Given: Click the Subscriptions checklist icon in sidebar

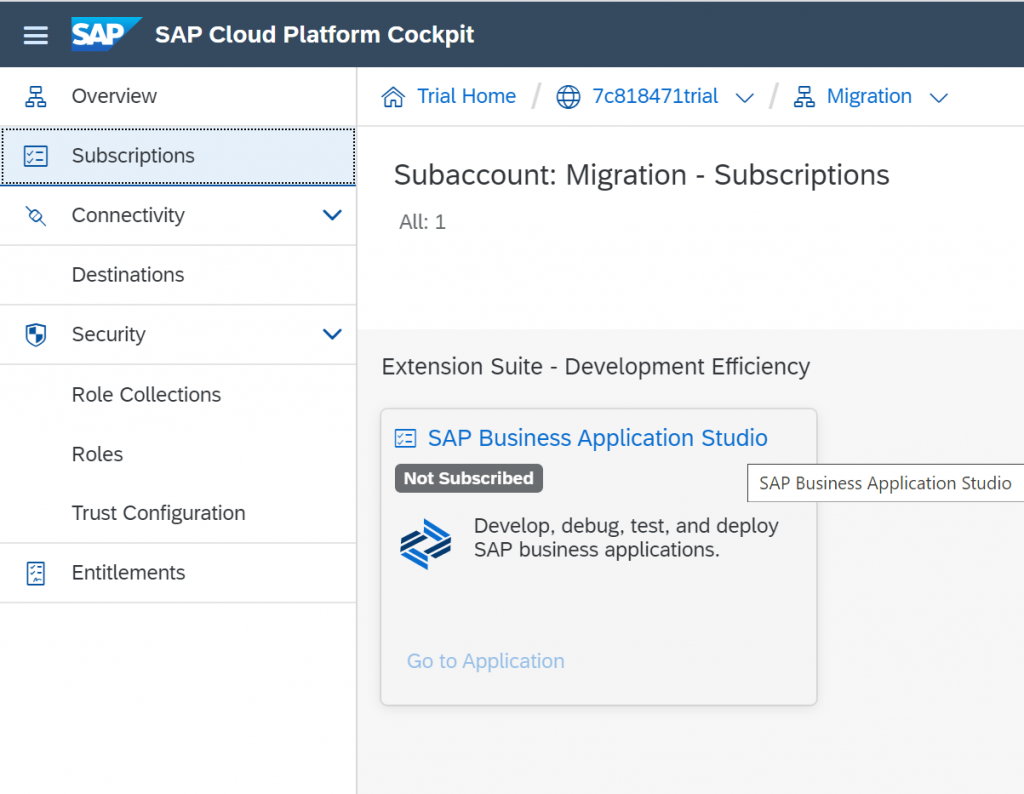Looking at the screenshot, I should (x=36, y=156).
